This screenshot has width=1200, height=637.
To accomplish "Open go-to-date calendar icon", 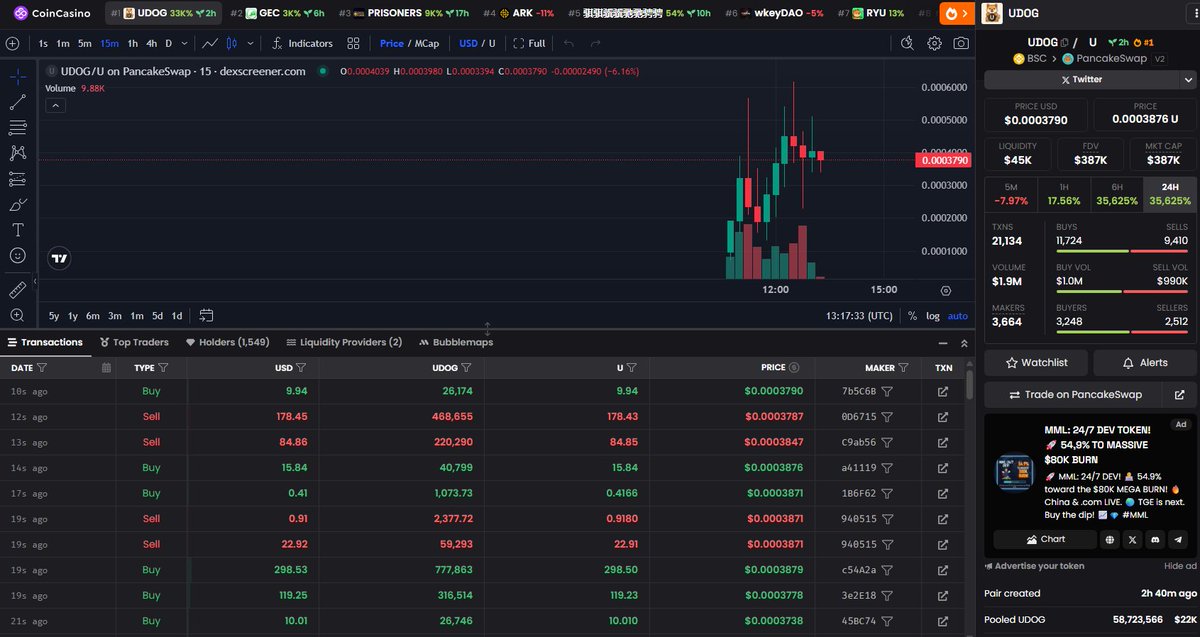I will click(x=206, y=316).
